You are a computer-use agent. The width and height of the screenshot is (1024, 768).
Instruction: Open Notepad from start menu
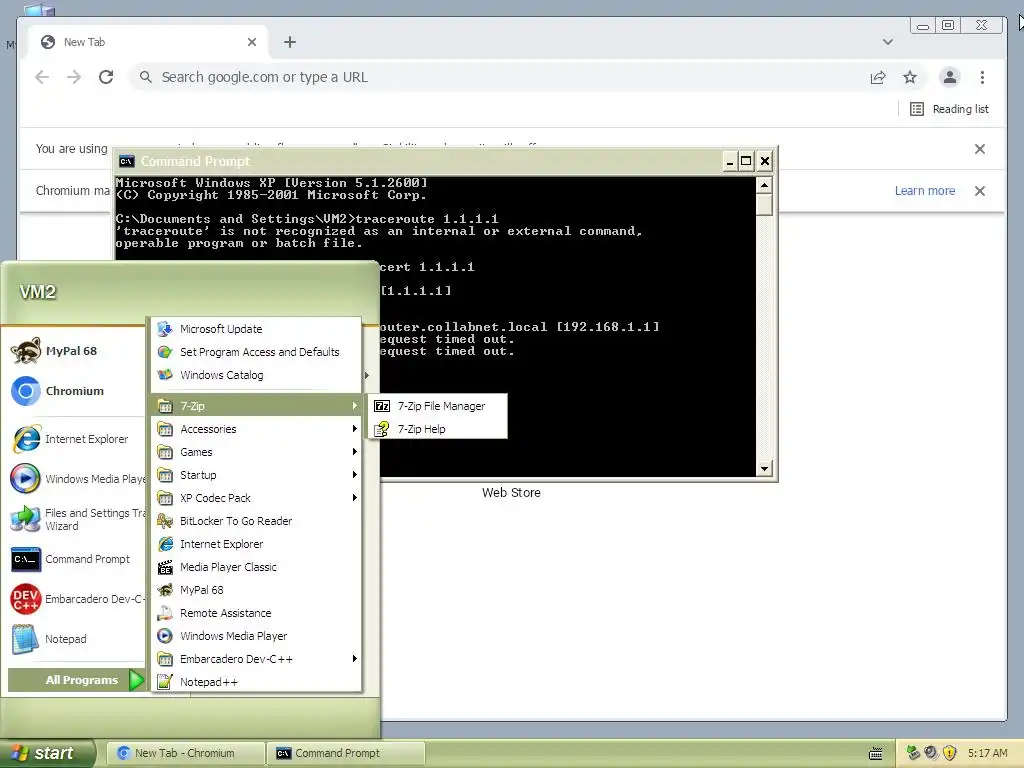click(x=72, y=639)
